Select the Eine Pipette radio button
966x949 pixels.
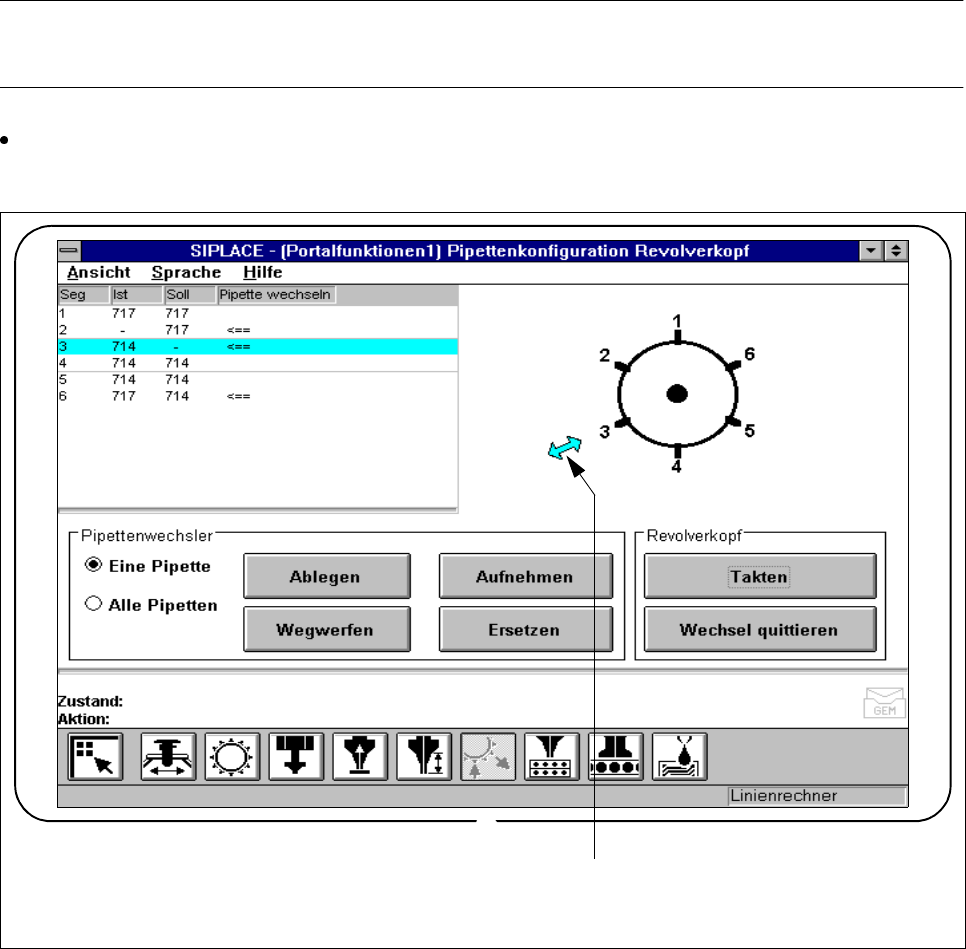pyautogui.click(x=93, y=564)
